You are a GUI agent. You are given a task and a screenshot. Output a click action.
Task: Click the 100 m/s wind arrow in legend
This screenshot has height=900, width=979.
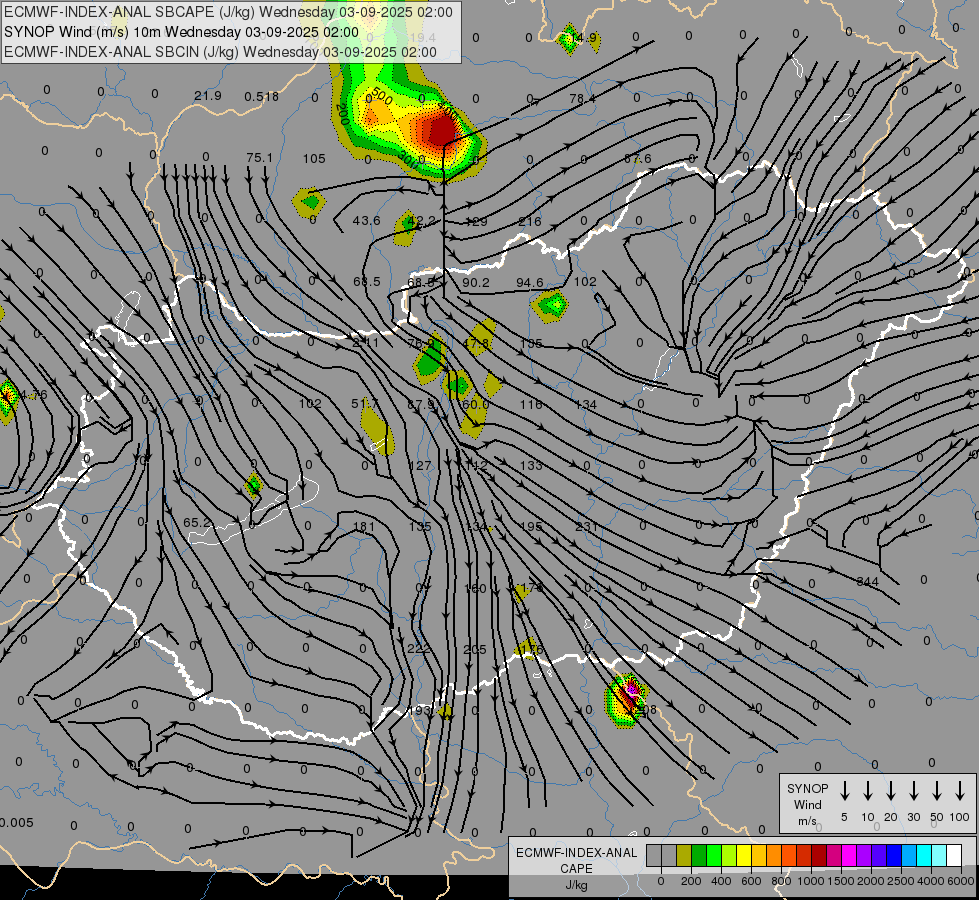[x=960, y=791]
